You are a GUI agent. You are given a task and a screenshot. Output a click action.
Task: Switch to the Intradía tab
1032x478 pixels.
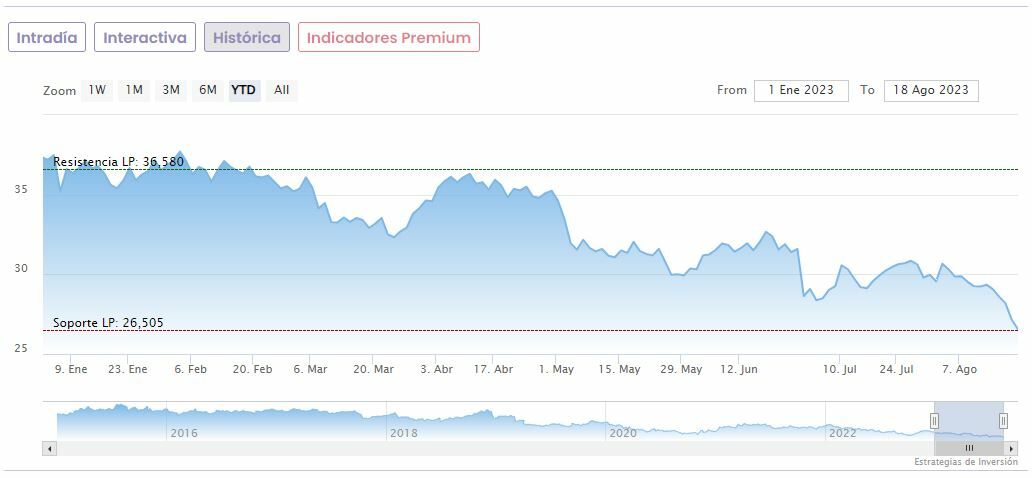click(47, 38)
